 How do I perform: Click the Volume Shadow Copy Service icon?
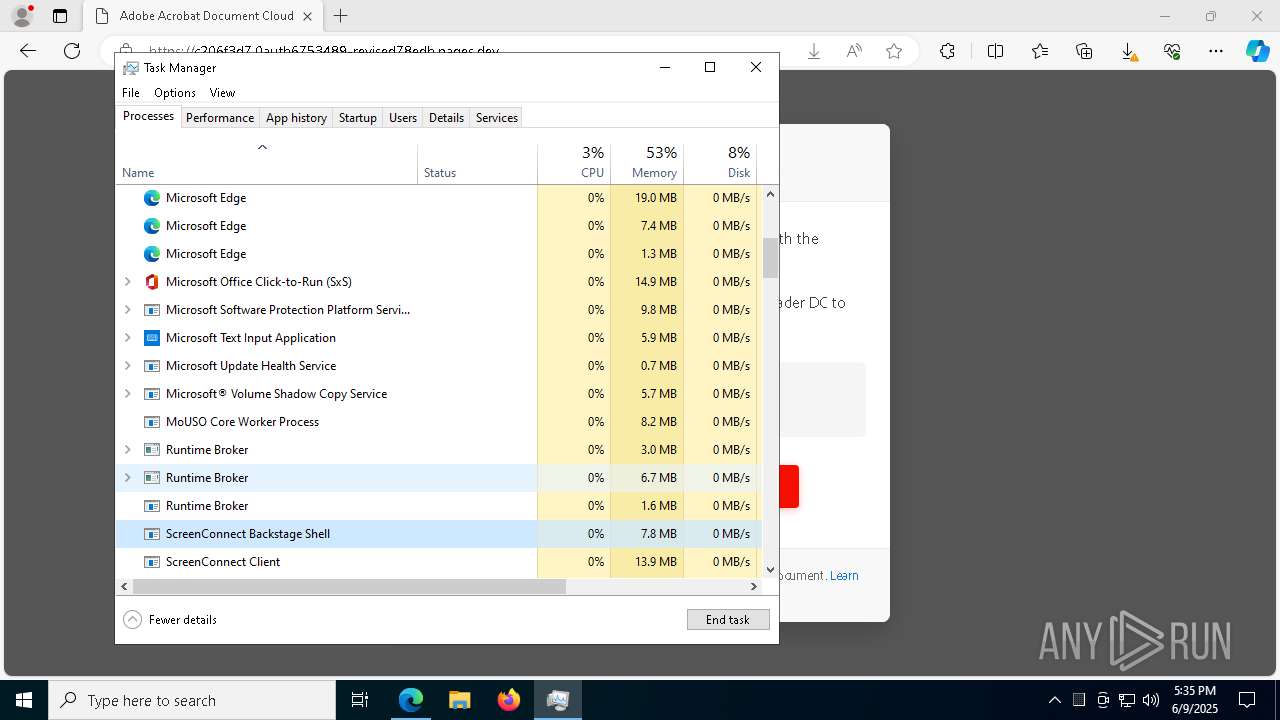pyautogui.click(x=152, y=394)
